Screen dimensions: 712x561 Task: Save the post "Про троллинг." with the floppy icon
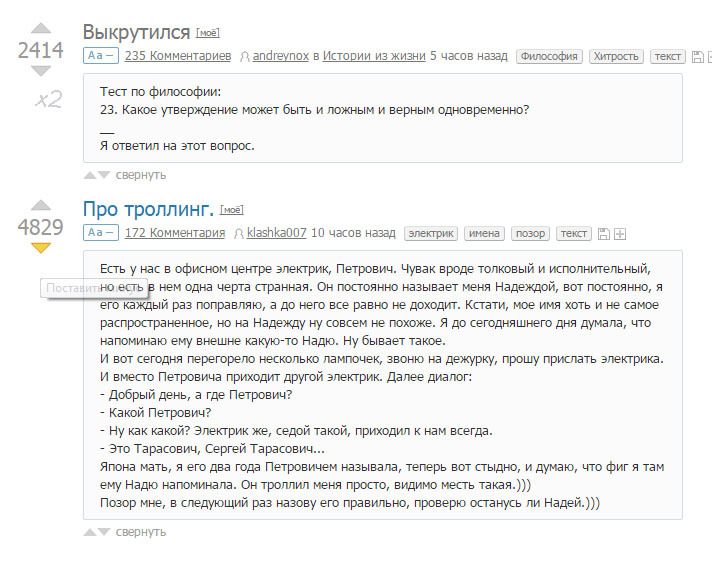[x=603, y=234]
